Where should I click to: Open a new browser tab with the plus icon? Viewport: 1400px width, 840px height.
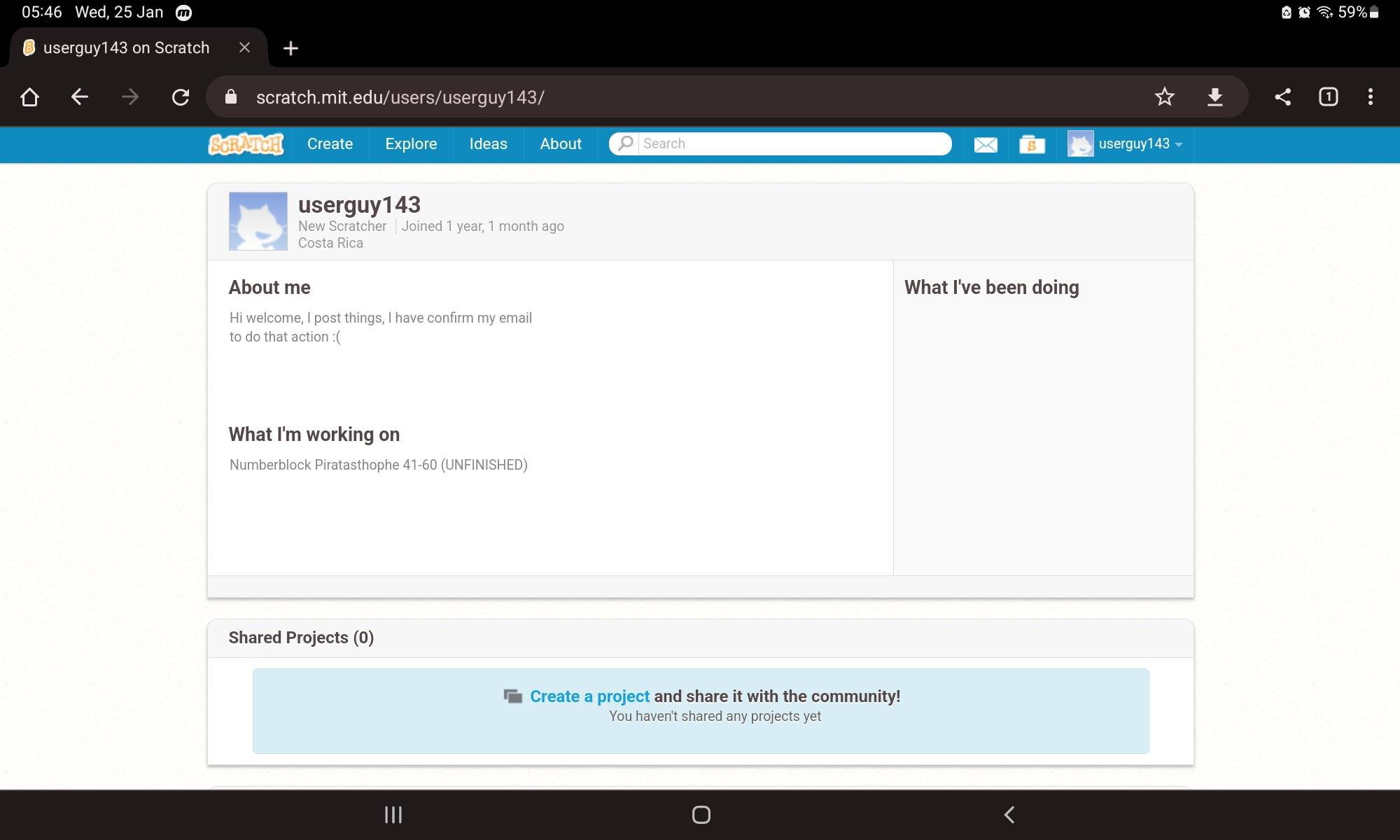click(x=290, y=48)
